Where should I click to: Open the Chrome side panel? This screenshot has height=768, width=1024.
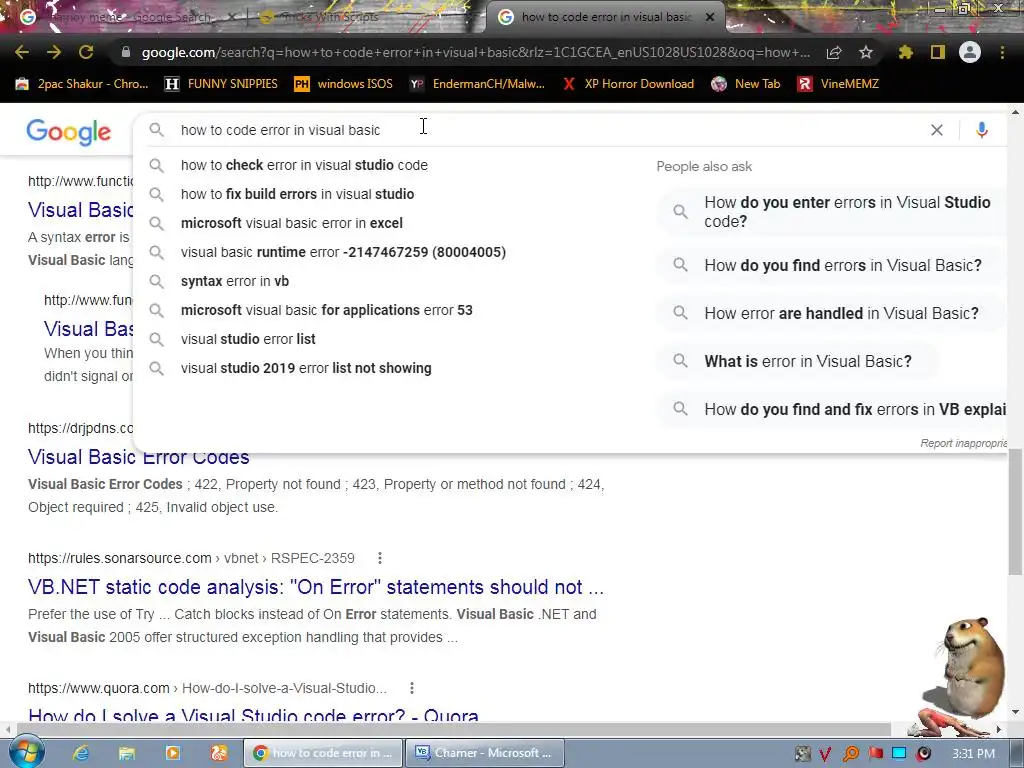[938, 52]
